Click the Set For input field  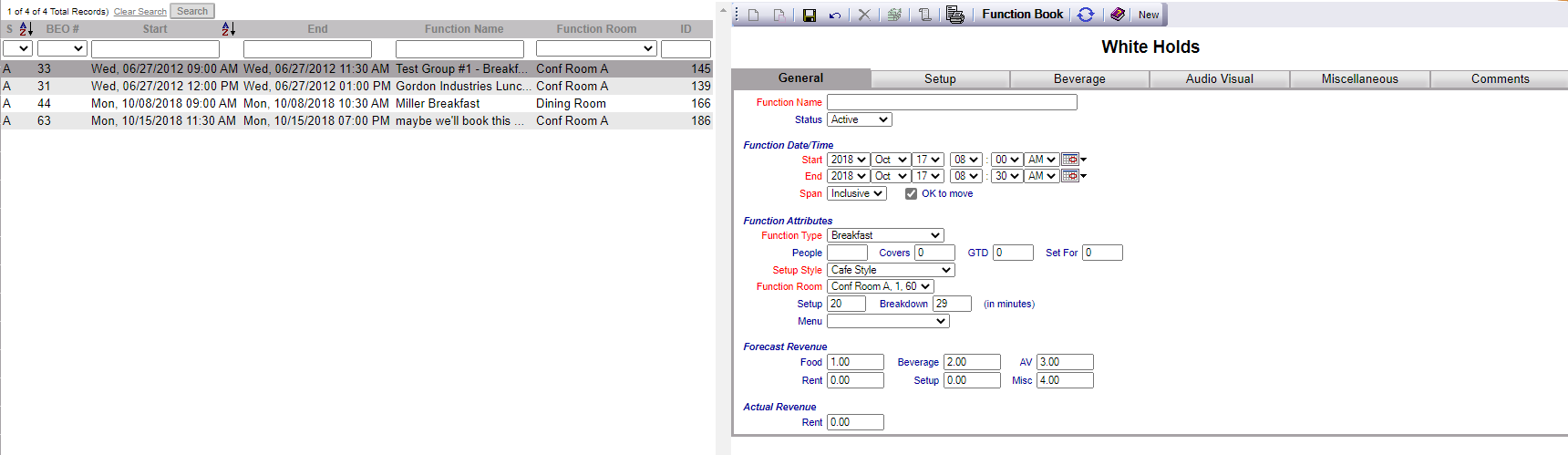[x=1102, y=253]
